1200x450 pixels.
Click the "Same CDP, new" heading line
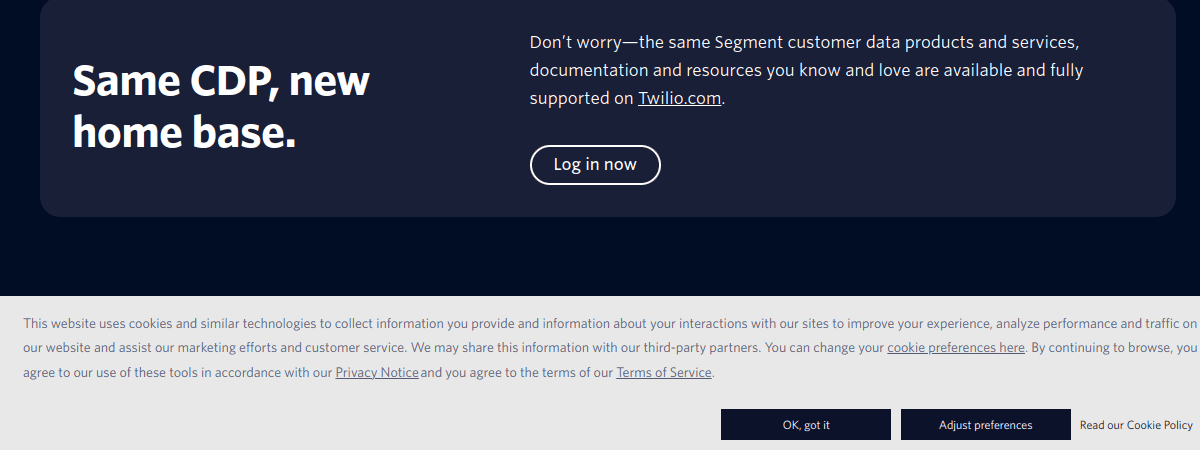click(221, 81)
